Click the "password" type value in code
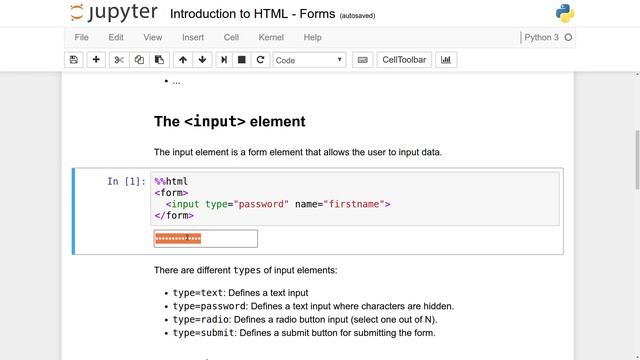Viewport: 640px width, 360px height. tap(261, 204)
